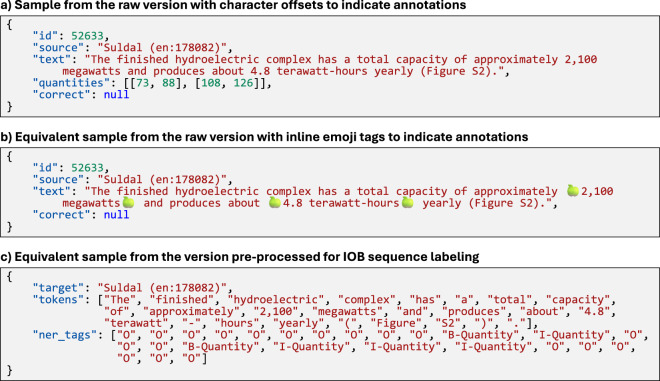Click the id value 52633 in sample a

coord(88,36)
